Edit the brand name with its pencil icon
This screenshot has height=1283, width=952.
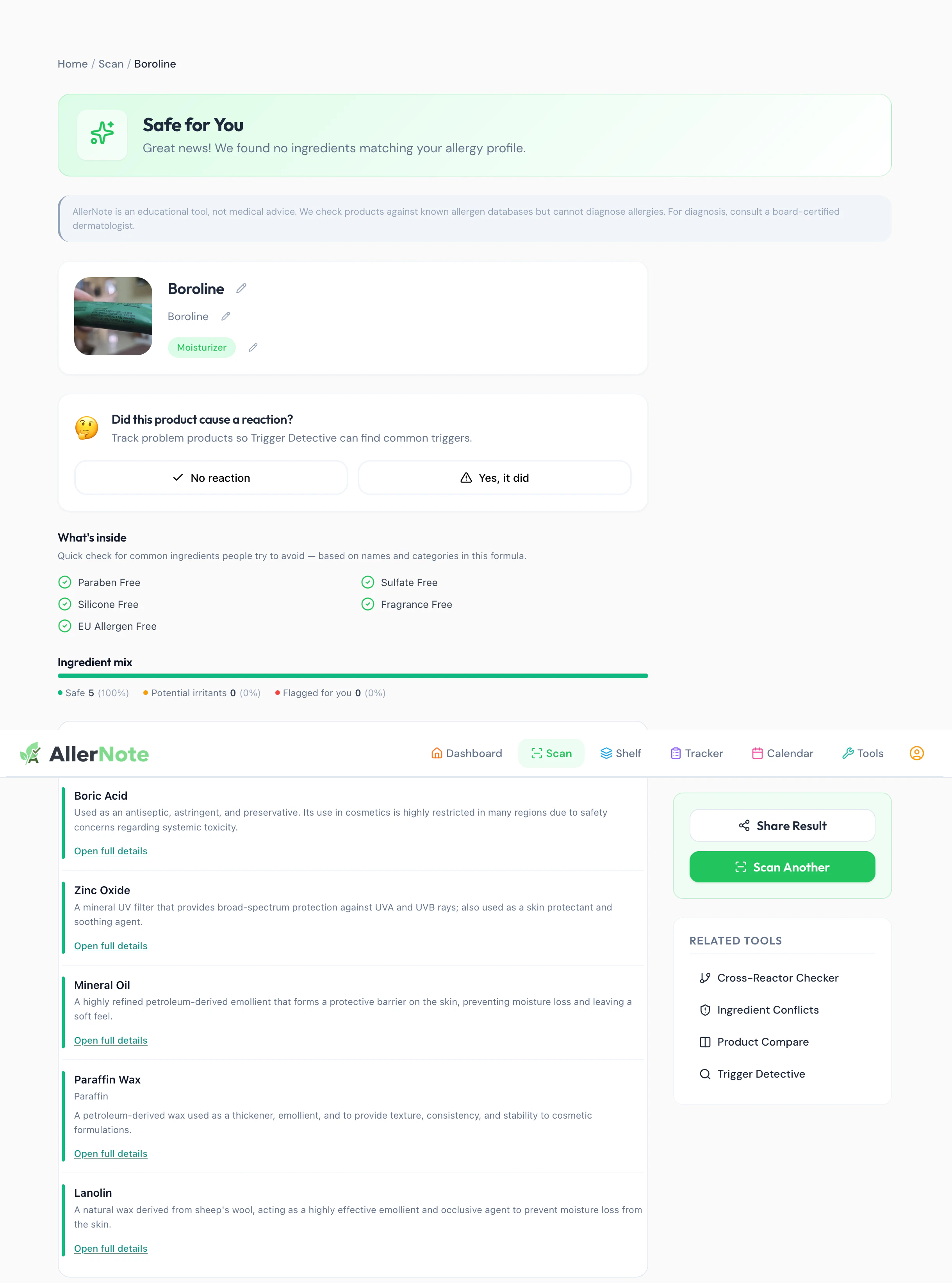coord(226,316)
